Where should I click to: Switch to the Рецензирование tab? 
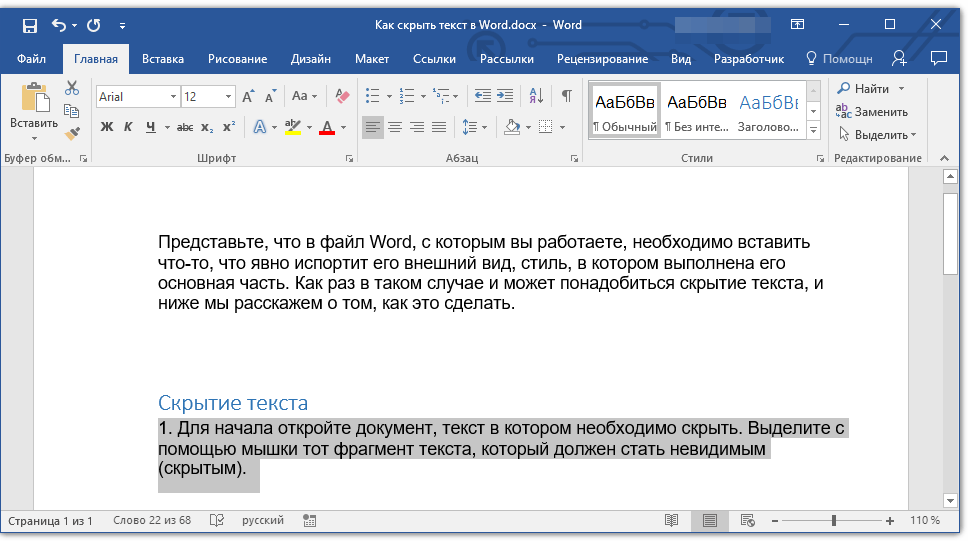click(602, 59)
